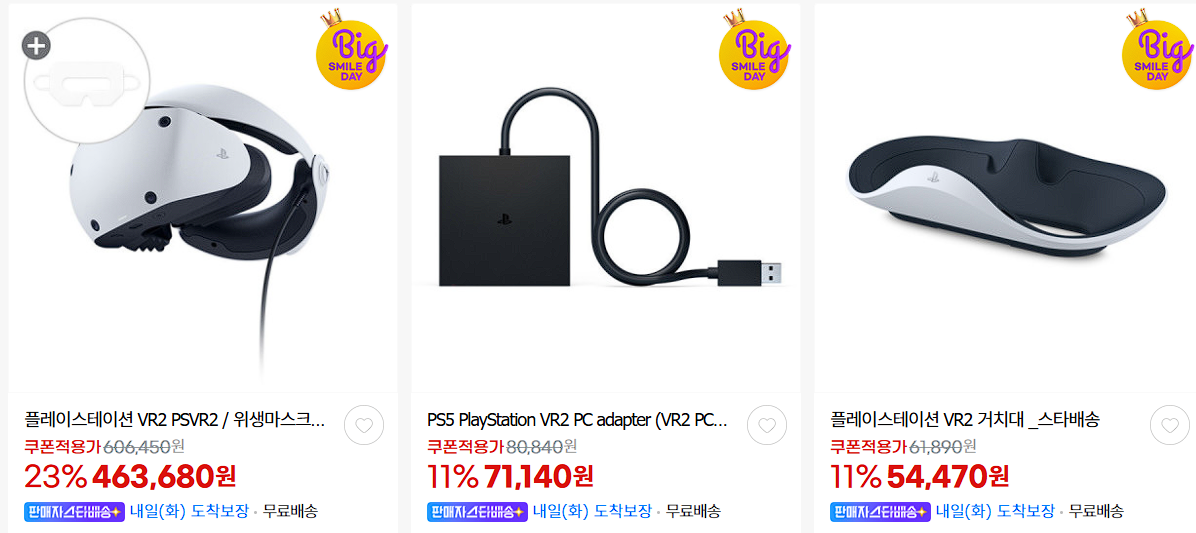View the PlayStation VR2 headset product image
The height and width of the screenshot is (533, 1196).
(203, 198)
